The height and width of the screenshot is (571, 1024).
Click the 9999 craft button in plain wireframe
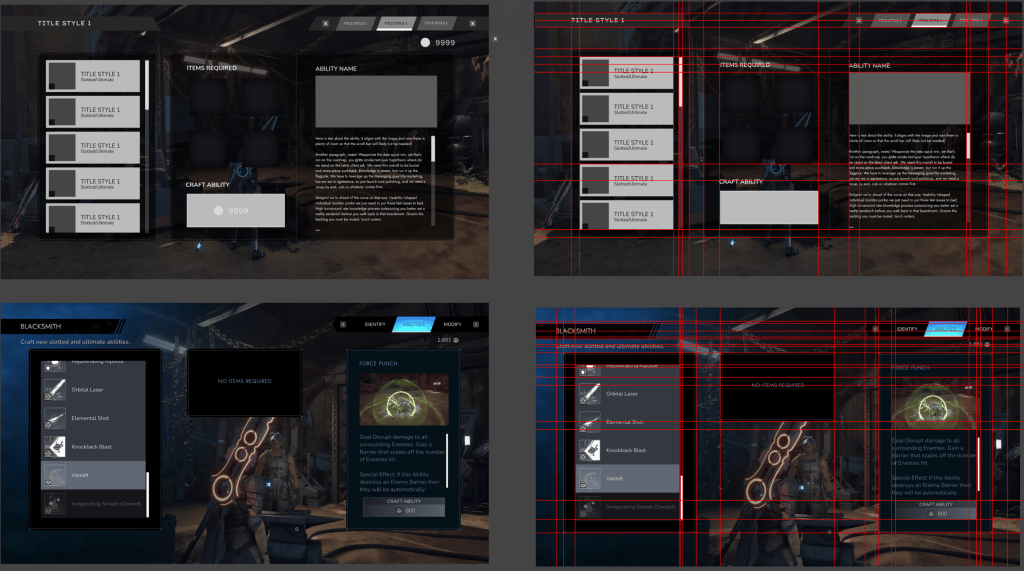coord(236,210)
